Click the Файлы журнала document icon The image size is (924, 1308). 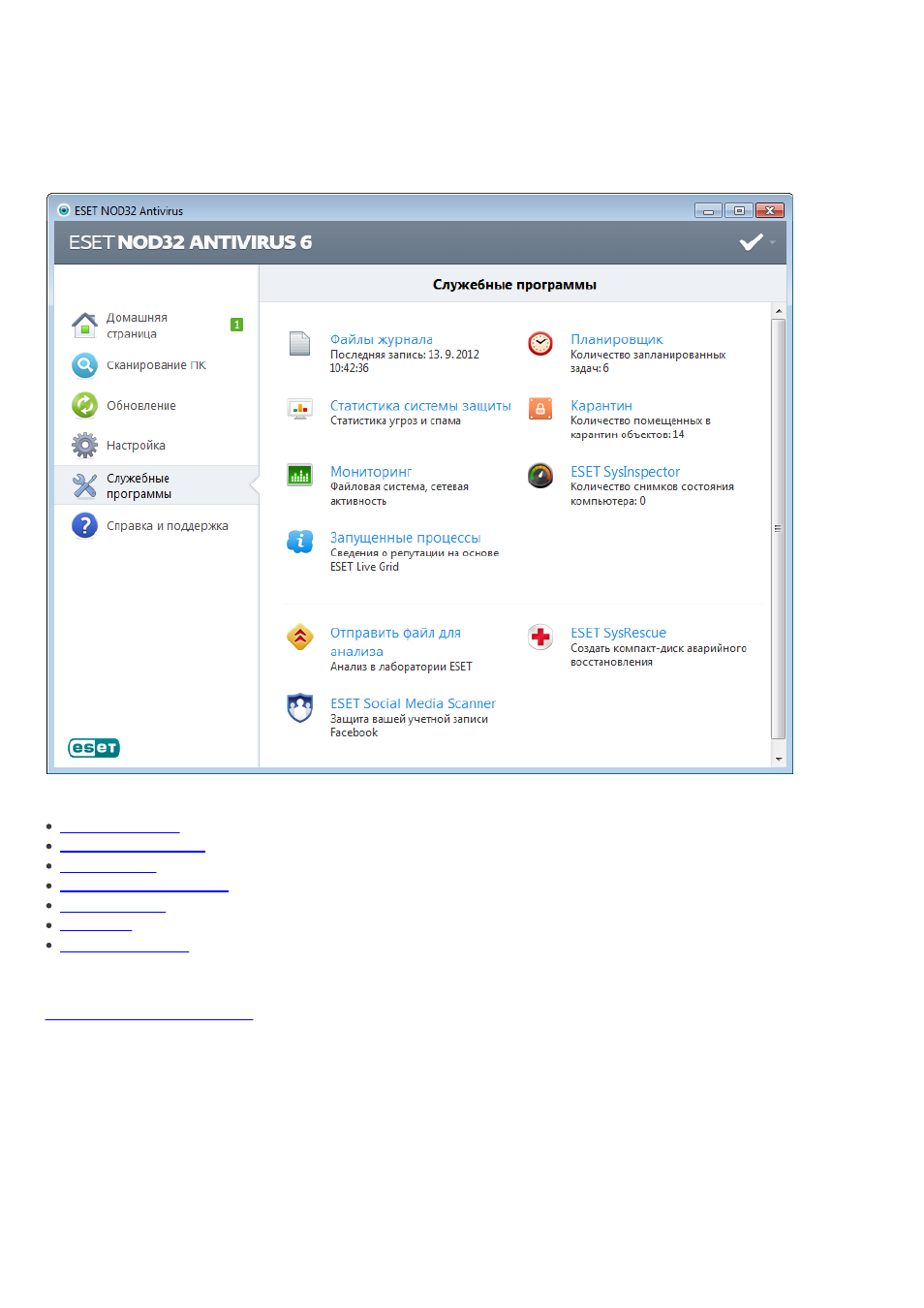tap(300, 343)
